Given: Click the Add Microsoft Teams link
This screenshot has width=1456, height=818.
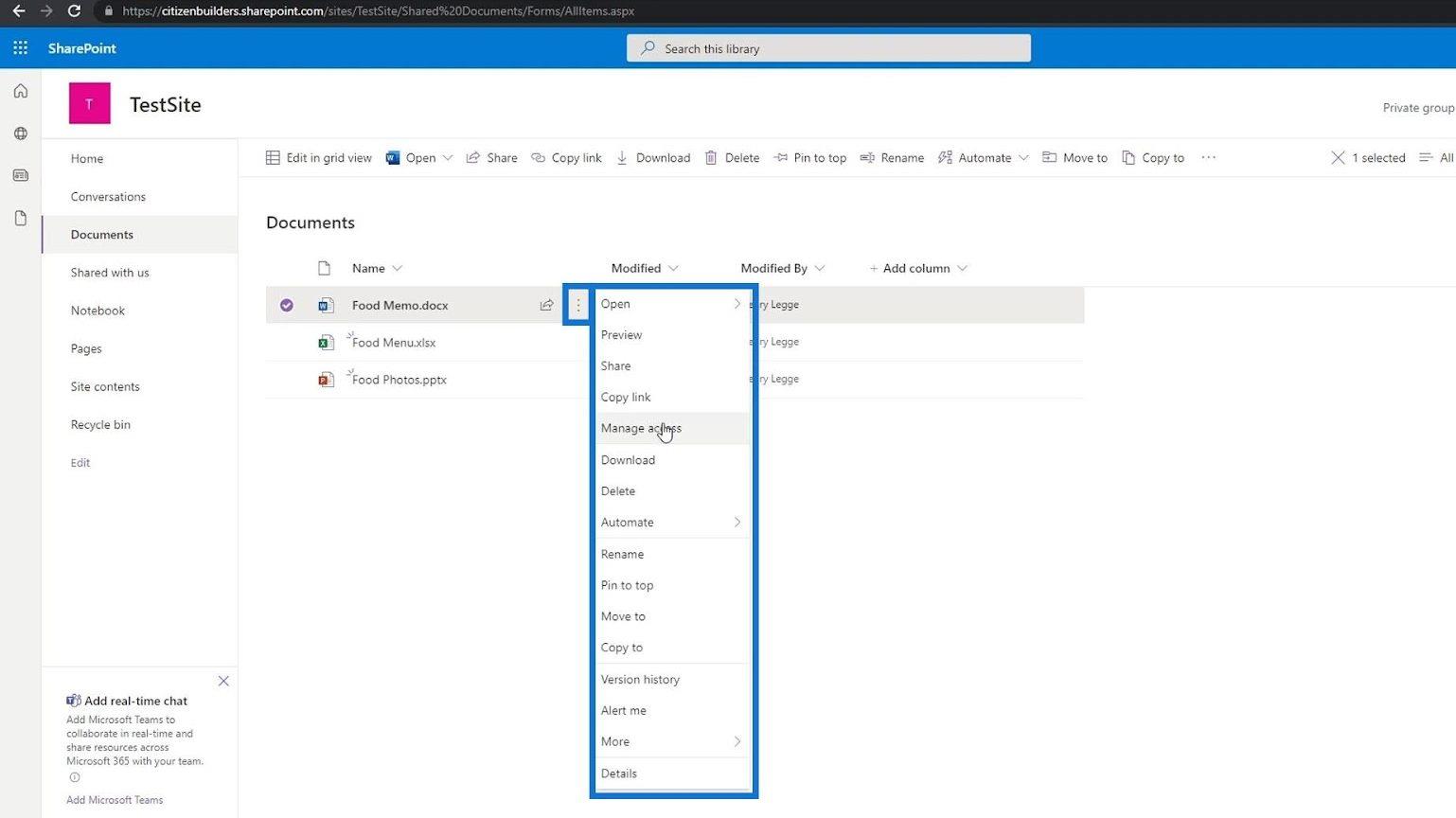Looking at the screenshot, I should (x=115, y=800).
